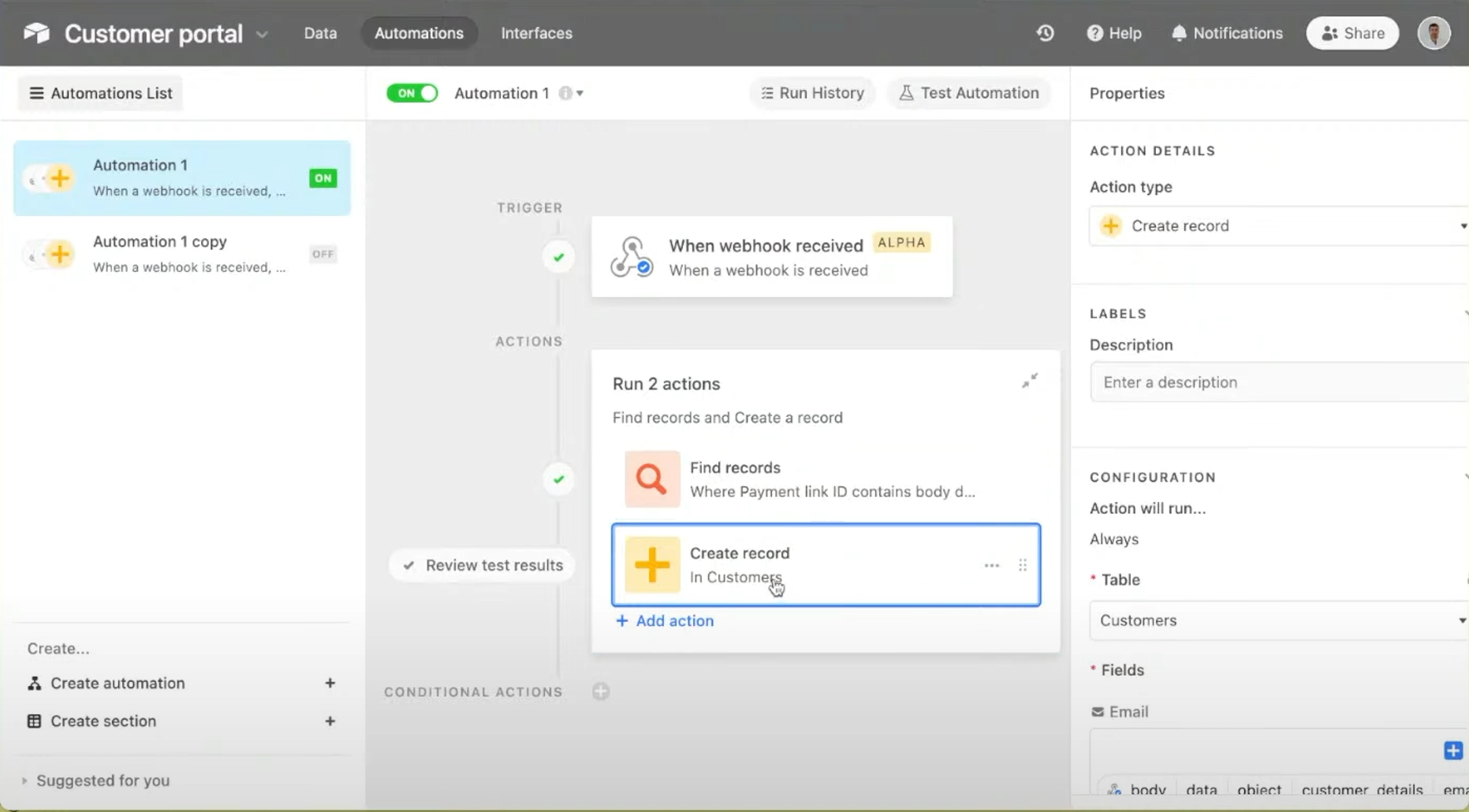The image size is (1469, 812).
Task: Click the Find records magnifying glass icon
Action: (x=651, y=479)
